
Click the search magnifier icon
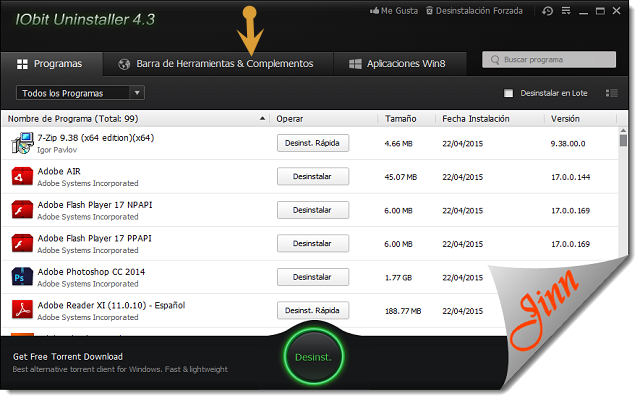click(495, 60)
